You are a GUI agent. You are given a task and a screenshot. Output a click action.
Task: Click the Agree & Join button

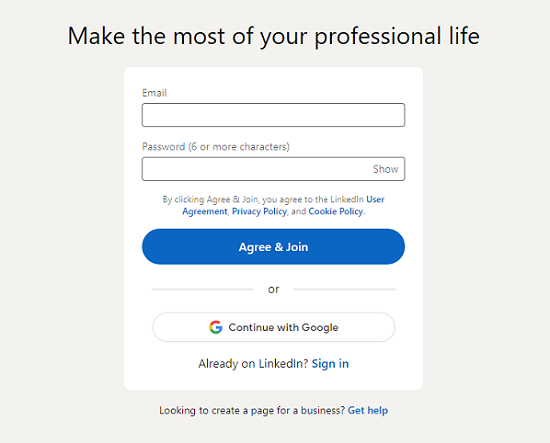(x=273, y=247)
